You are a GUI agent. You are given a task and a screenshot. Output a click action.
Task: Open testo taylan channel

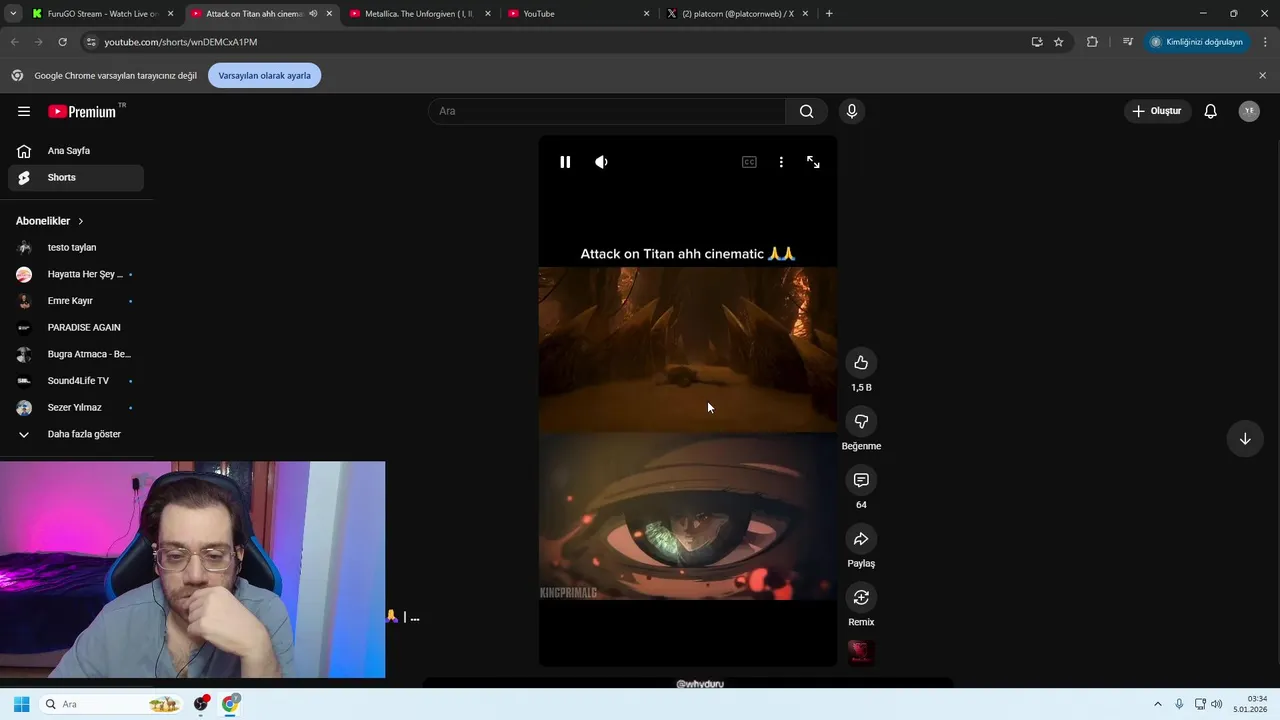point(76,248)
